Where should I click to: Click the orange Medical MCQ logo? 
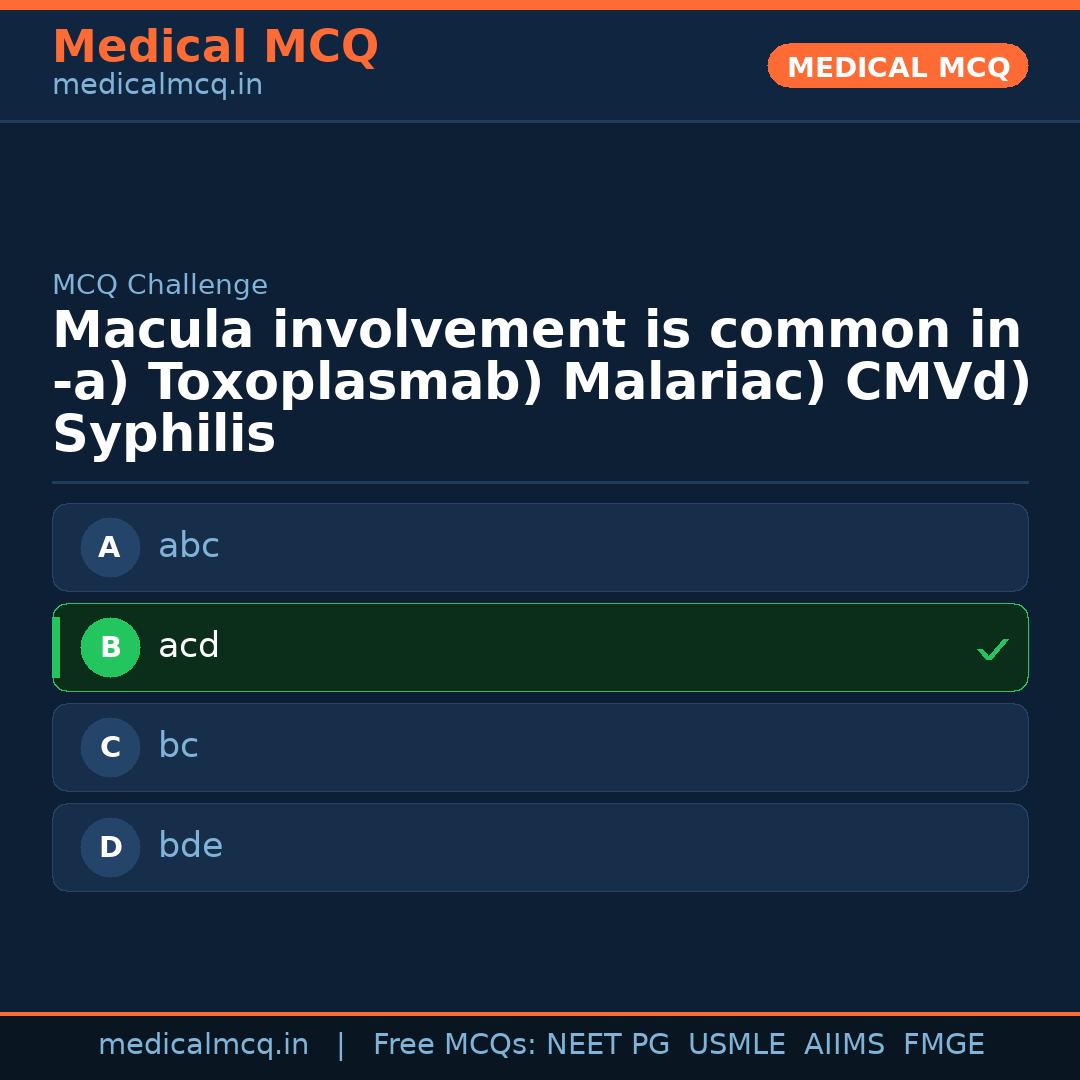tap(215, 47)
